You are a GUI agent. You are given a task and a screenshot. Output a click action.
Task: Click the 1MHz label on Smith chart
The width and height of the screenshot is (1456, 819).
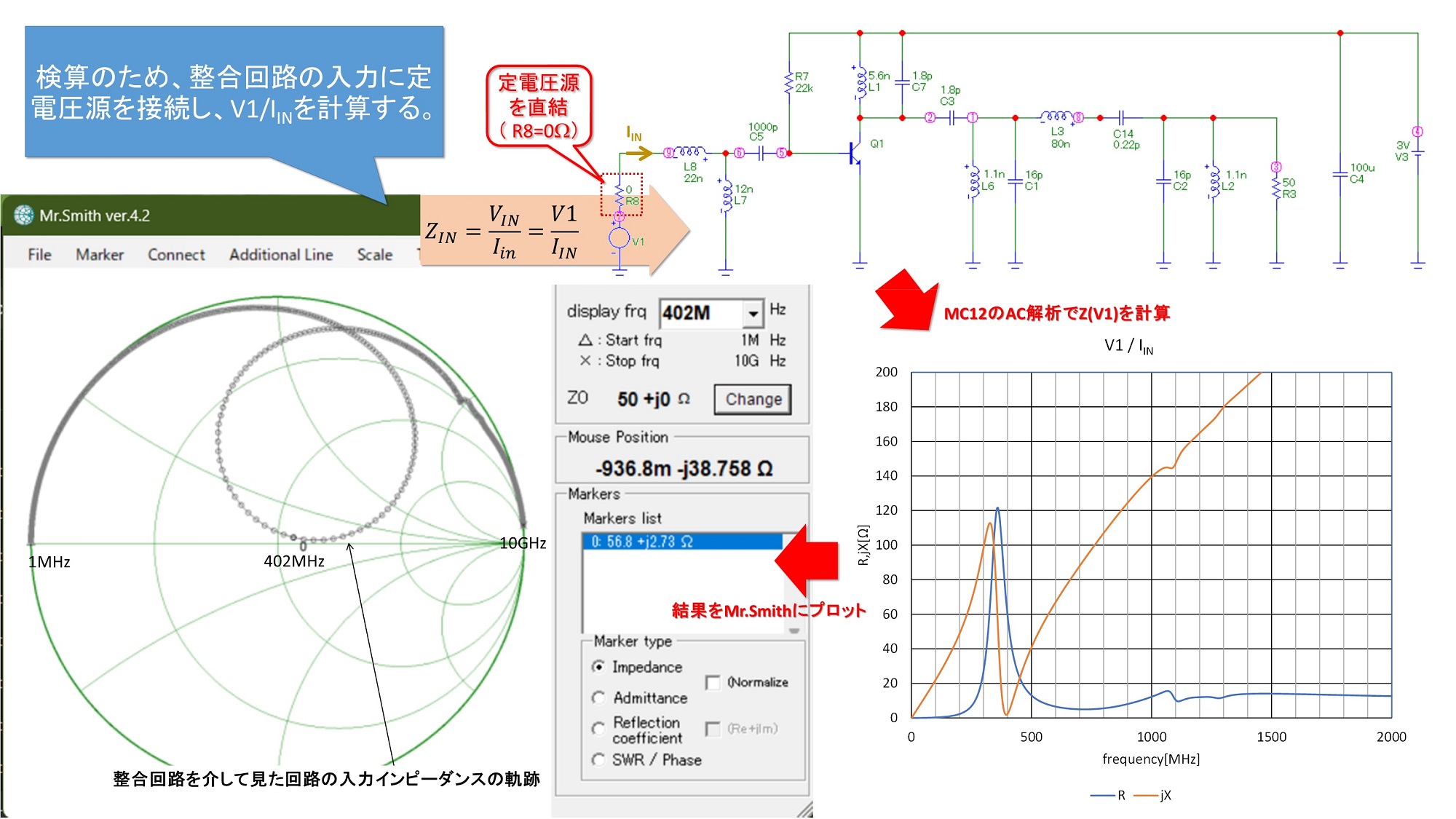(50, 562)
